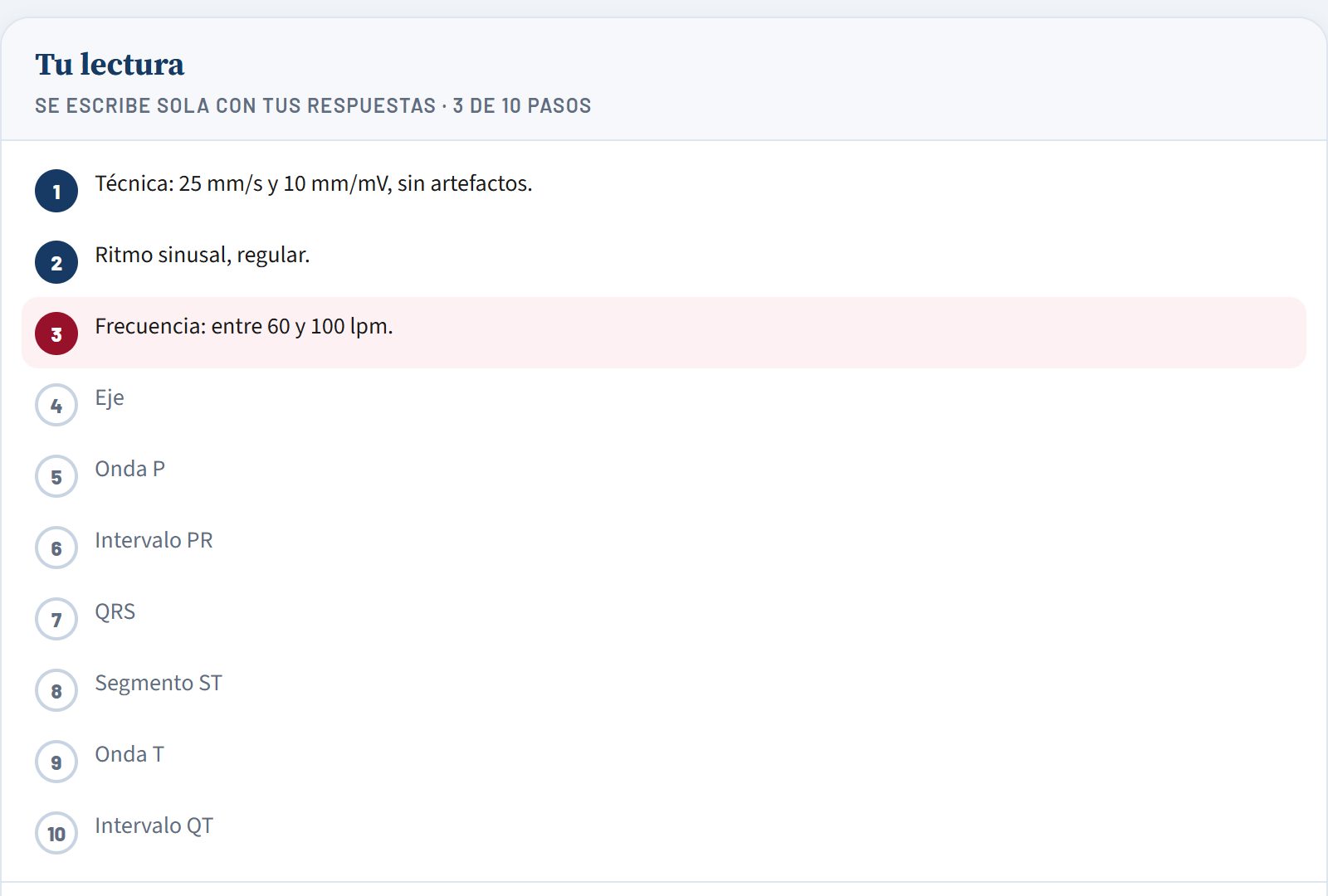Click the step 8 circle
Viewport: 1328px width, 896px height.
[56, 690]
